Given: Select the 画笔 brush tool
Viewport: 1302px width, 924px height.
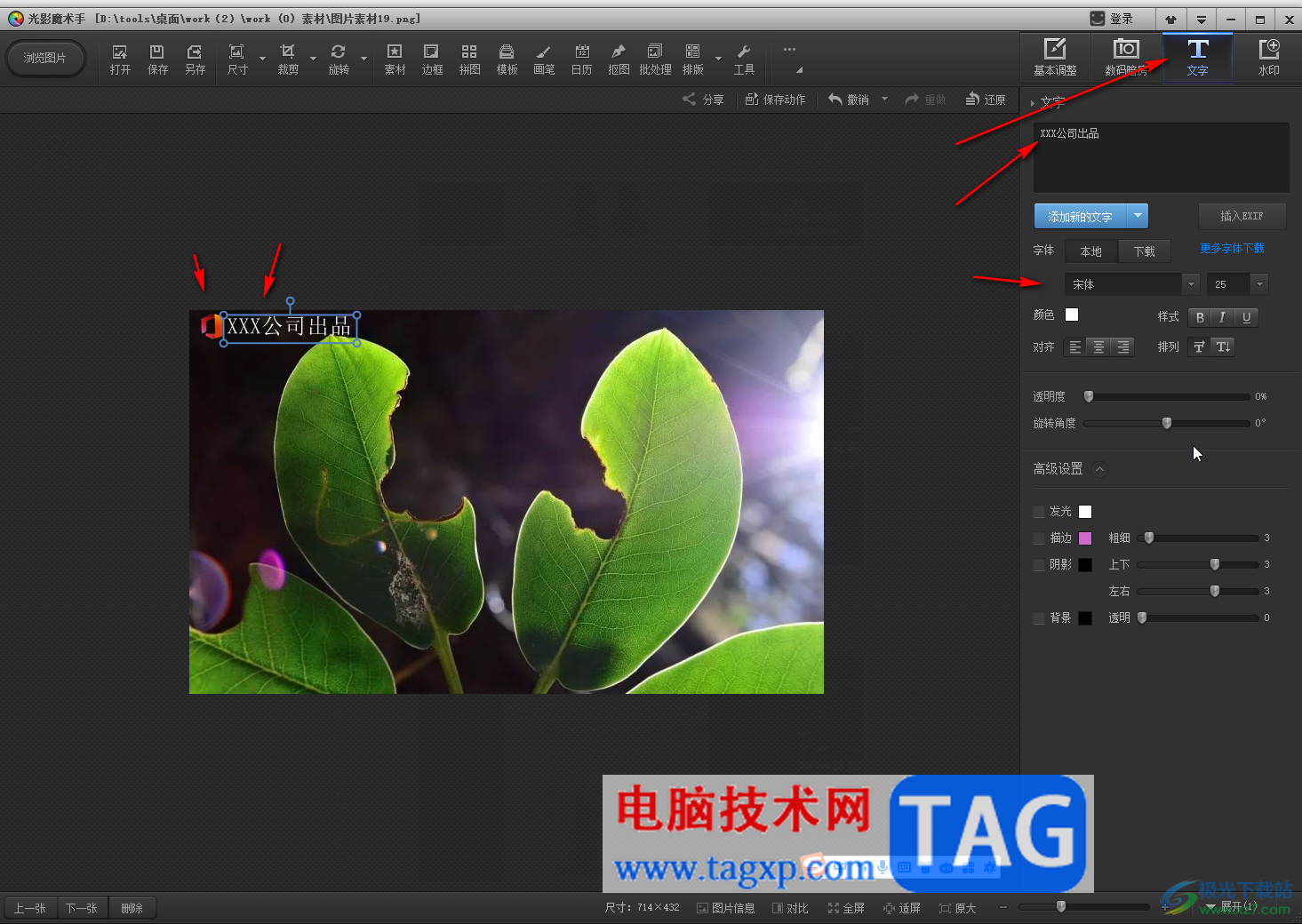Looking at the screenshot, I should coord(544,60).
